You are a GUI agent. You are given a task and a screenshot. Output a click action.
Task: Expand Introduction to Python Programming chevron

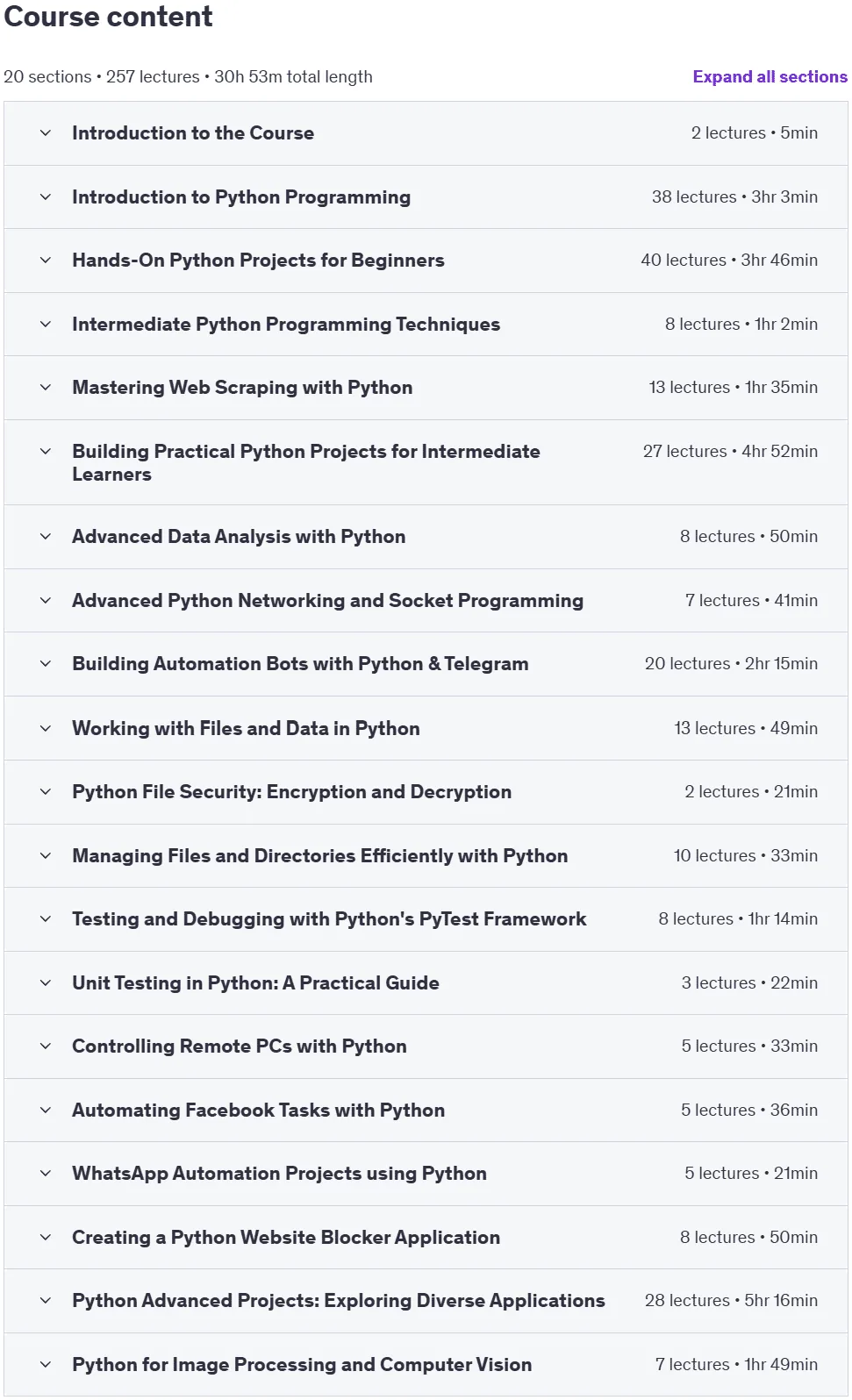46,197
